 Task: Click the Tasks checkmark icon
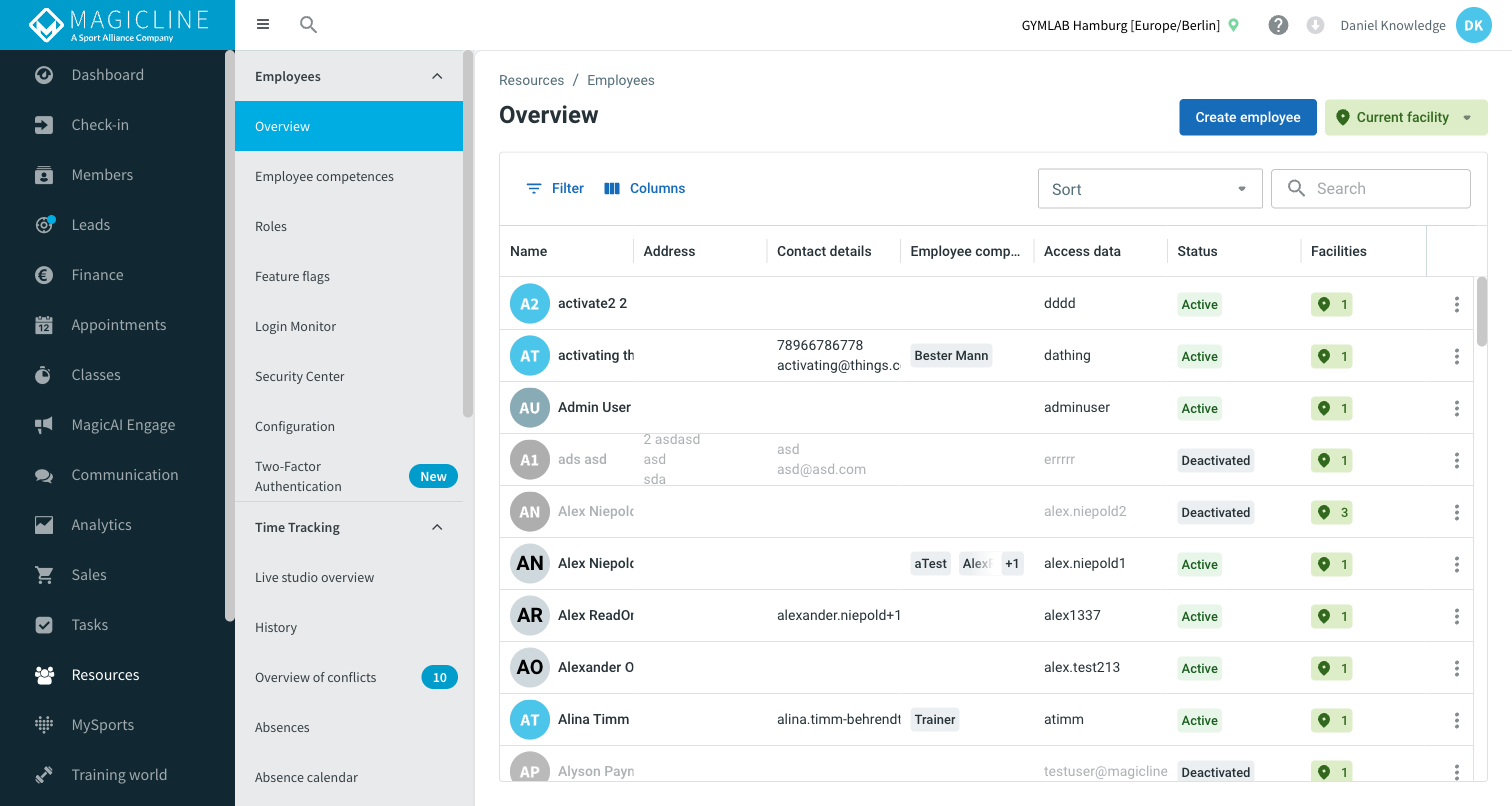tap(44, 625)
